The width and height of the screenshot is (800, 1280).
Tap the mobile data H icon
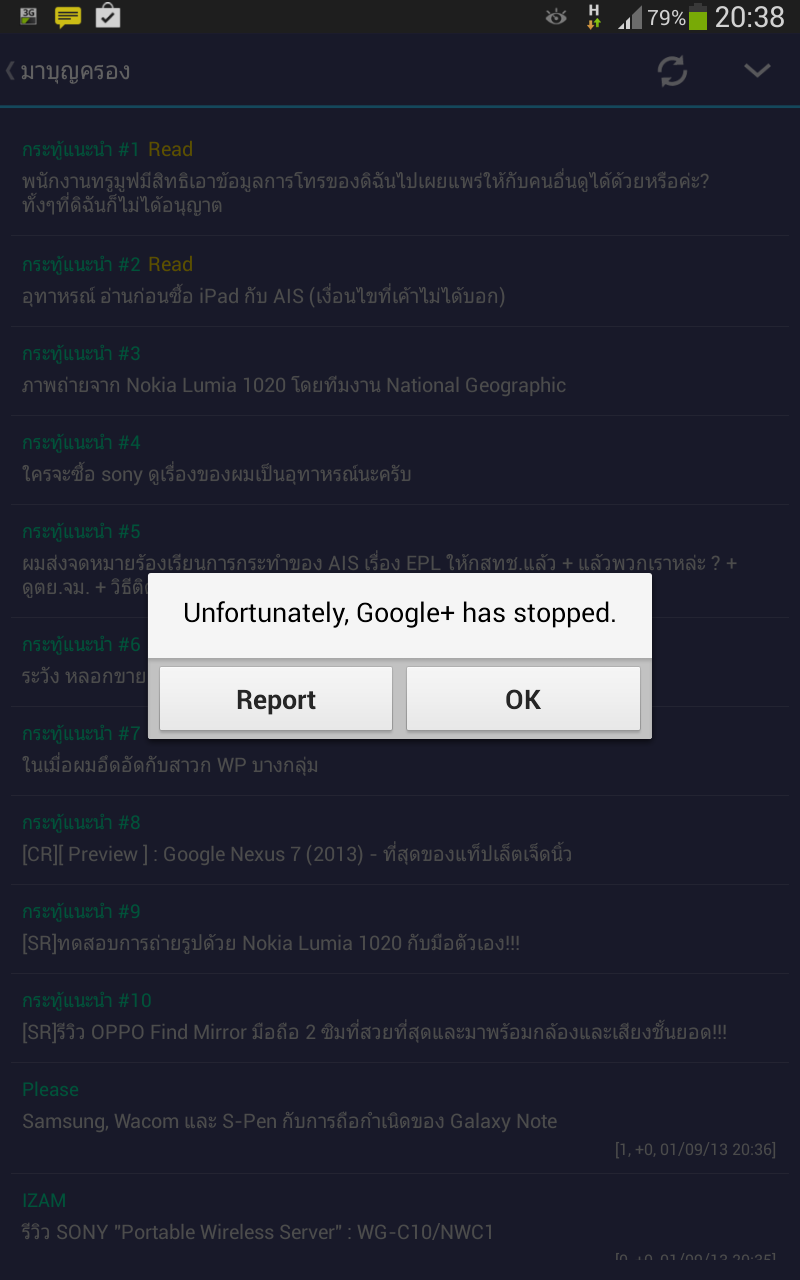click(x=594, y=17)
